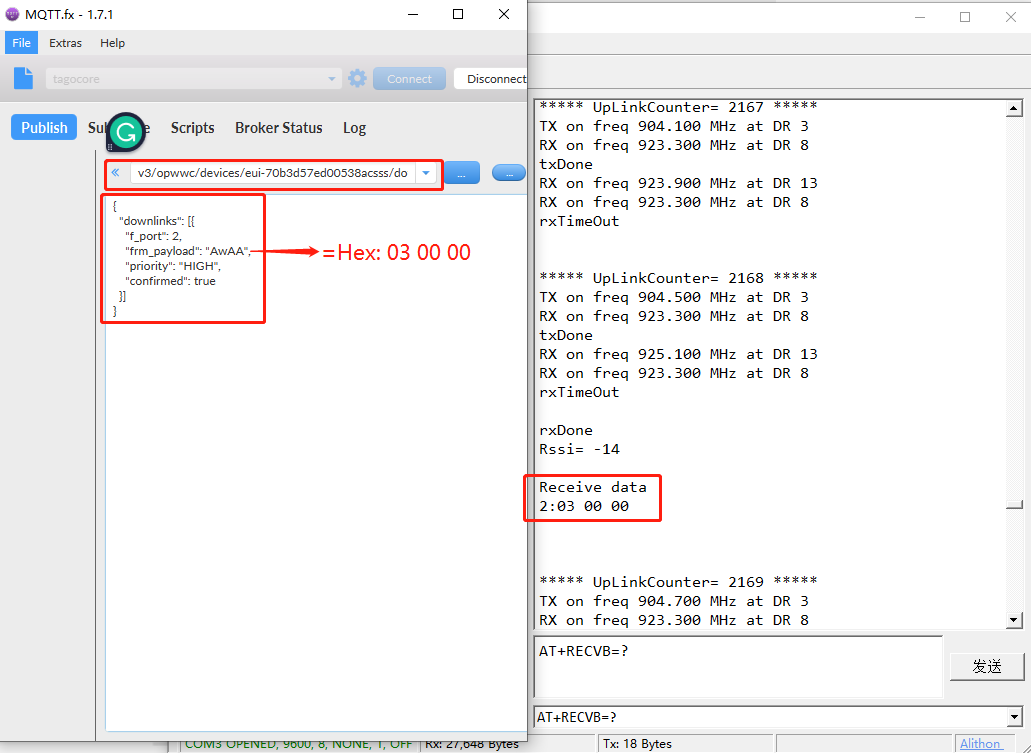Expand the tagocore profile dropdown
This screenshot has width=1031, height=753.
332,79
